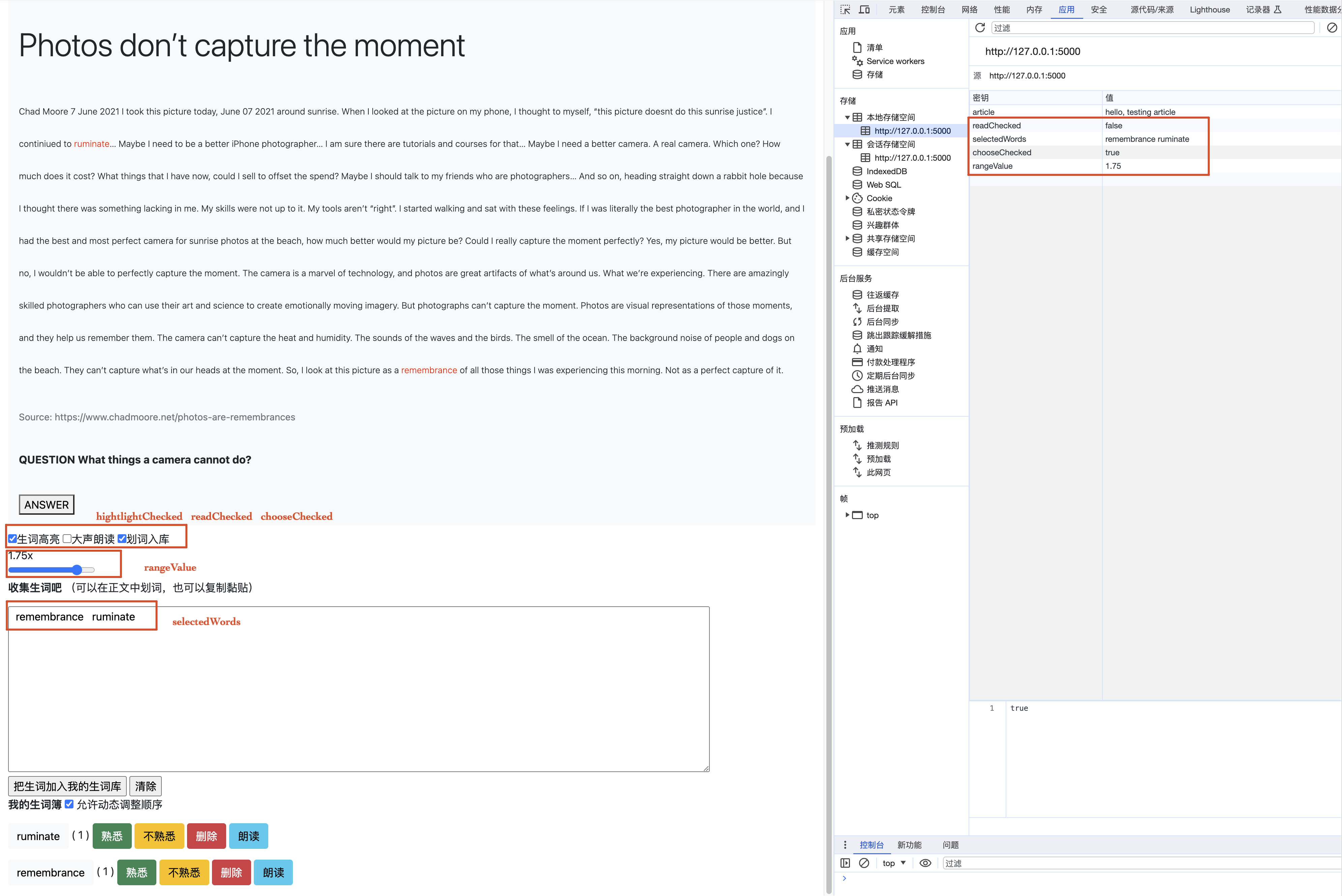Toggle 允许动态调整顺序 checkbox
Image resolution: width=1342 pixels, height=896 pixels.
click(x=69, y=804)
